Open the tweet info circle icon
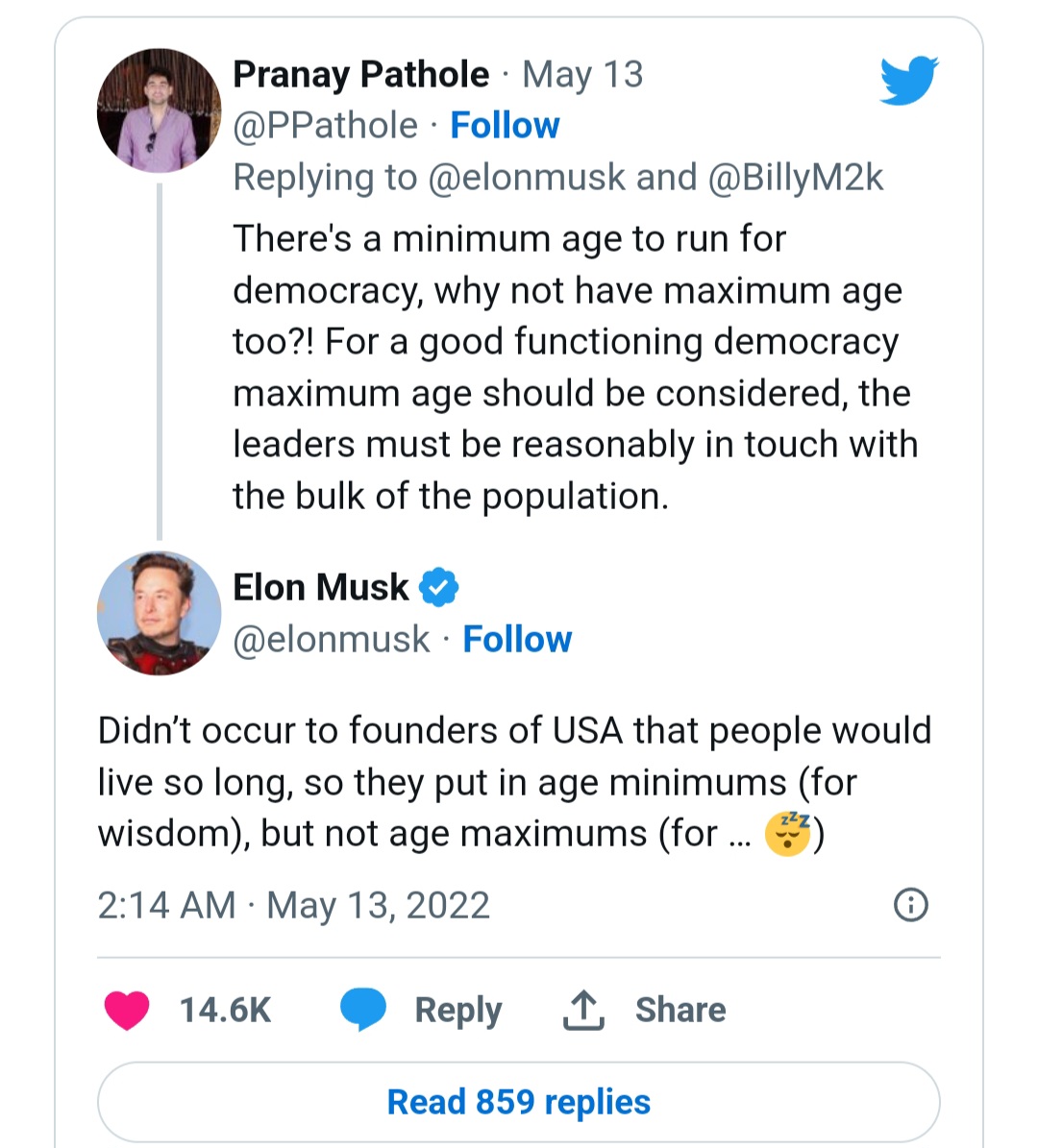The width and height of the screenshot is (1038, 1148). (910, 905)
